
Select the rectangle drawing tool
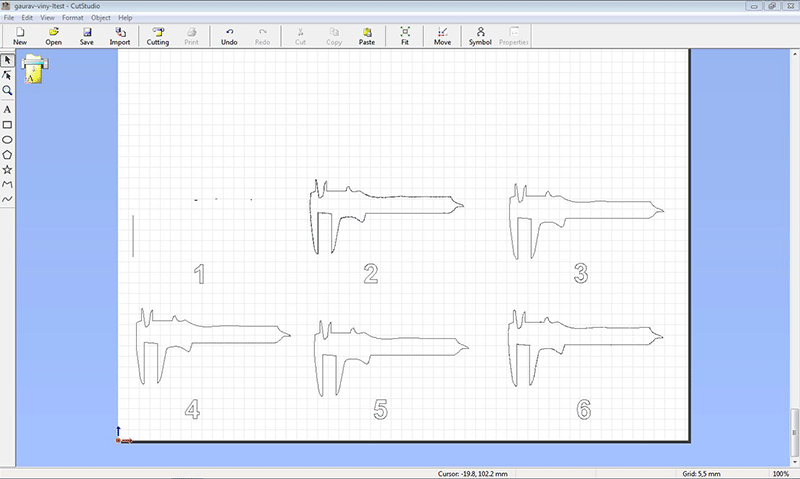pyautogui.click(x=7, y=124)
